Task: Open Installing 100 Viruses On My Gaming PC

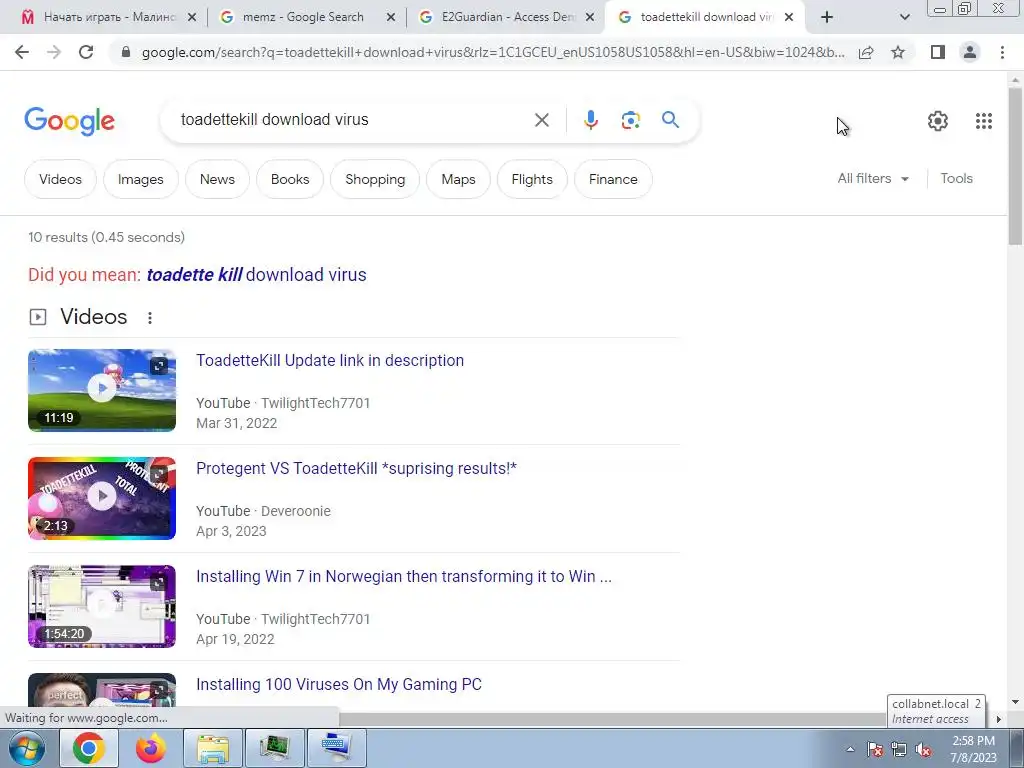Action: point(339,684)
